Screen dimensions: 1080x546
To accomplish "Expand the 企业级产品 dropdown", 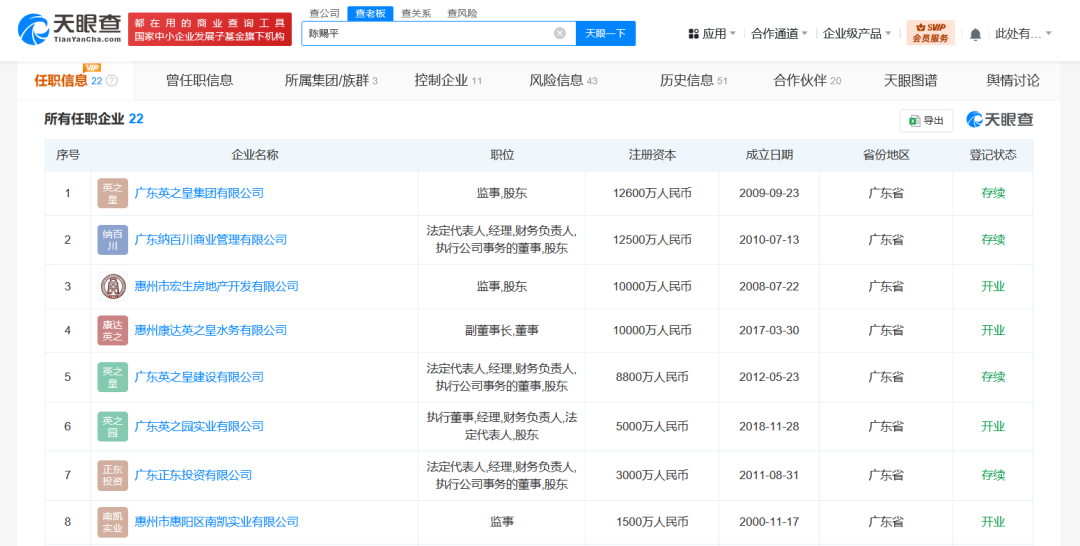I will pos(856,34).
